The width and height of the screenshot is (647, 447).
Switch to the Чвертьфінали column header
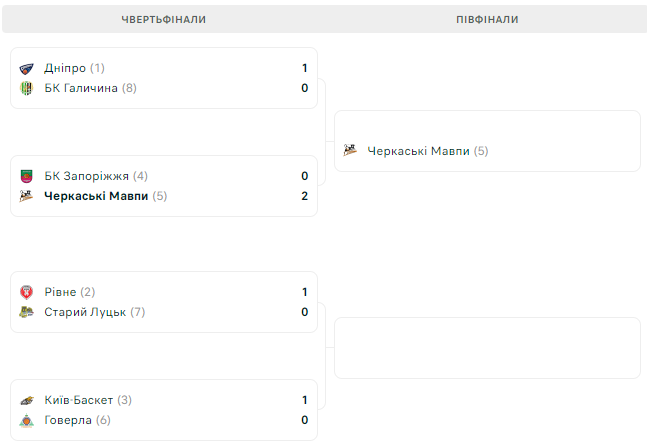tap(163, 19)
